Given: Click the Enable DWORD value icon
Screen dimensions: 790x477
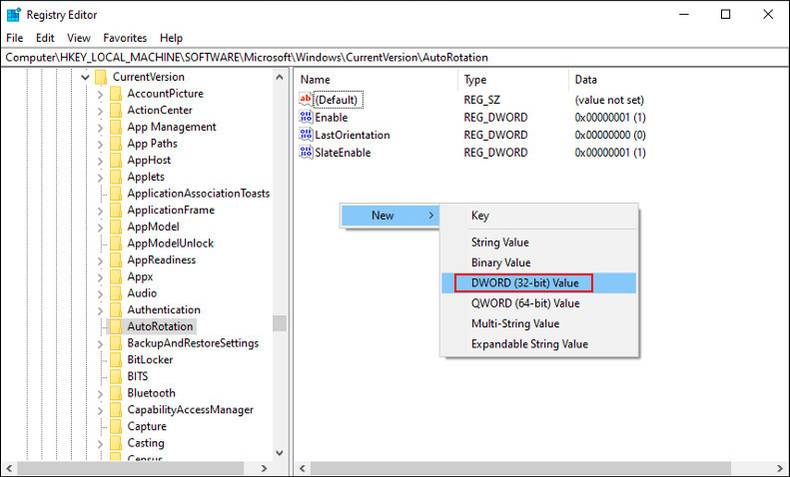Looking at the screenshot, I should 305,117.
